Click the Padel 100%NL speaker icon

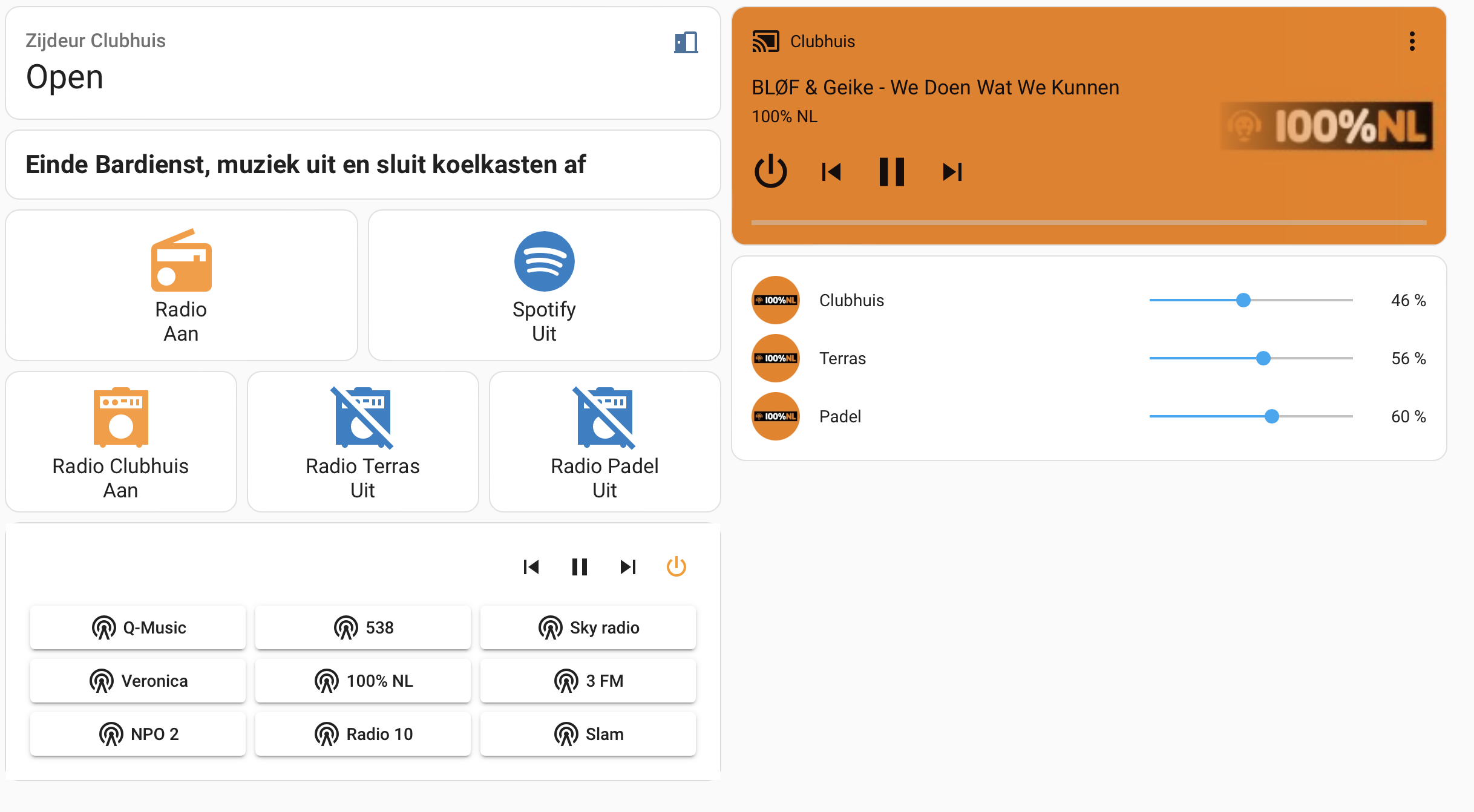point(775,416)
